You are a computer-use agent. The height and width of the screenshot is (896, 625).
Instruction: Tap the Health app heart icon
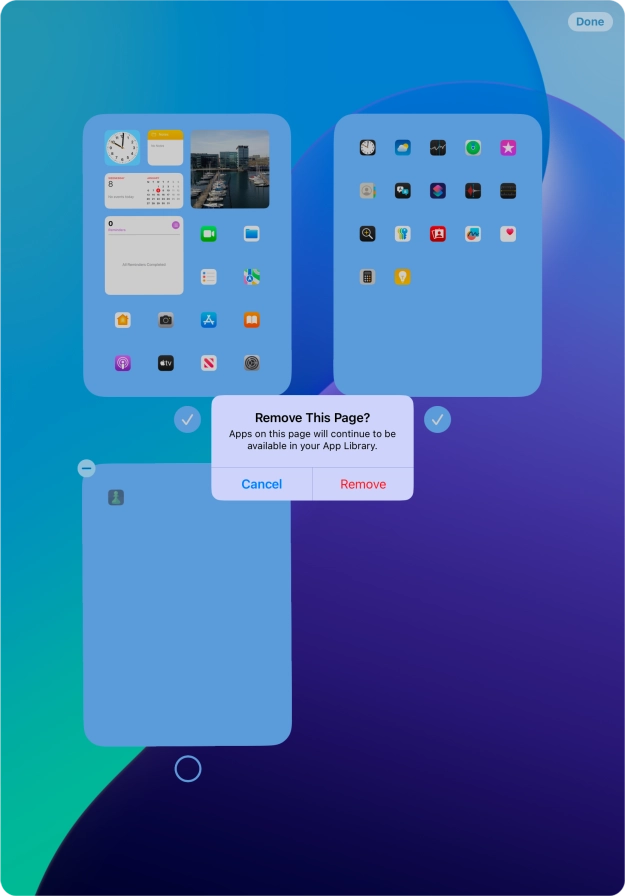click(x=508, y=234)
